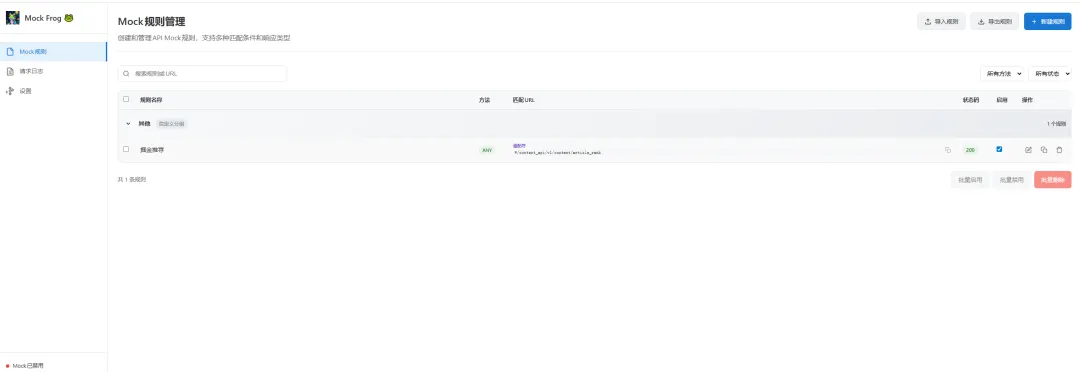1080x372 pixels.
Task: Click the 1 个规则 group count
Action: pyautogui.click(x=1056, y=124)
